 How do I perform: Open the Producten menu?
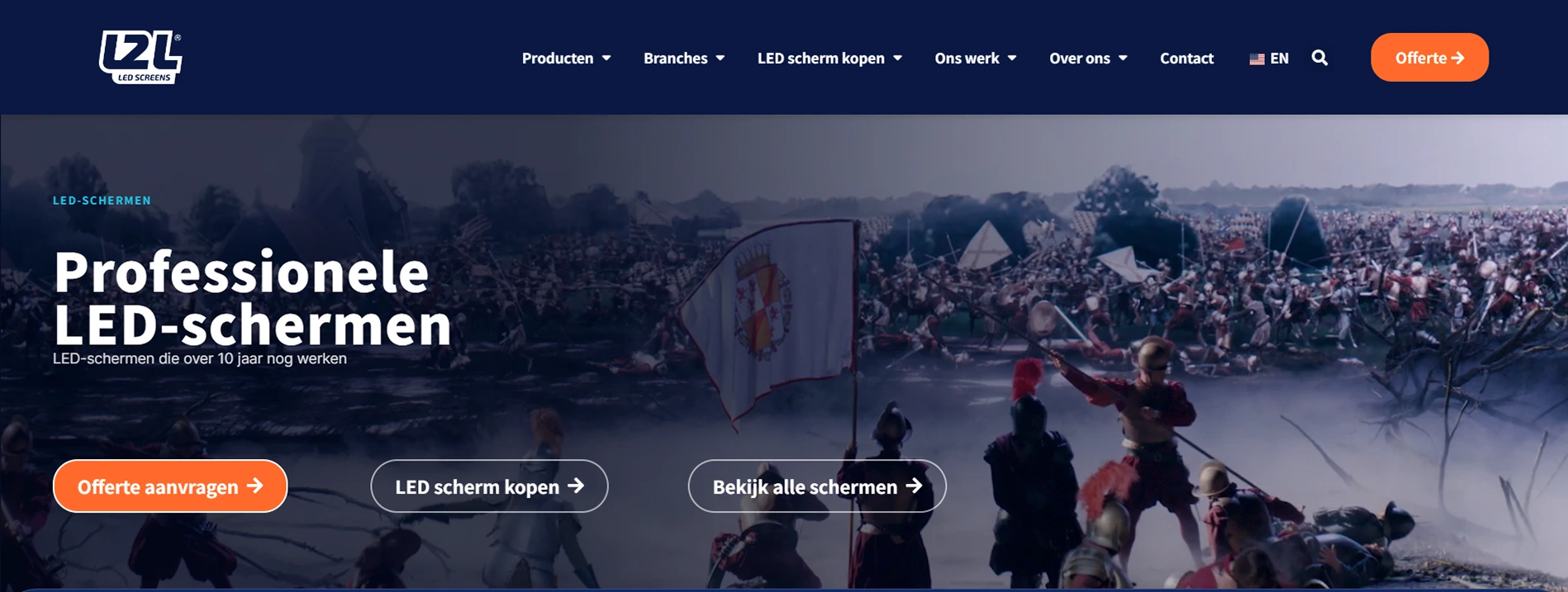pos(558,58)
